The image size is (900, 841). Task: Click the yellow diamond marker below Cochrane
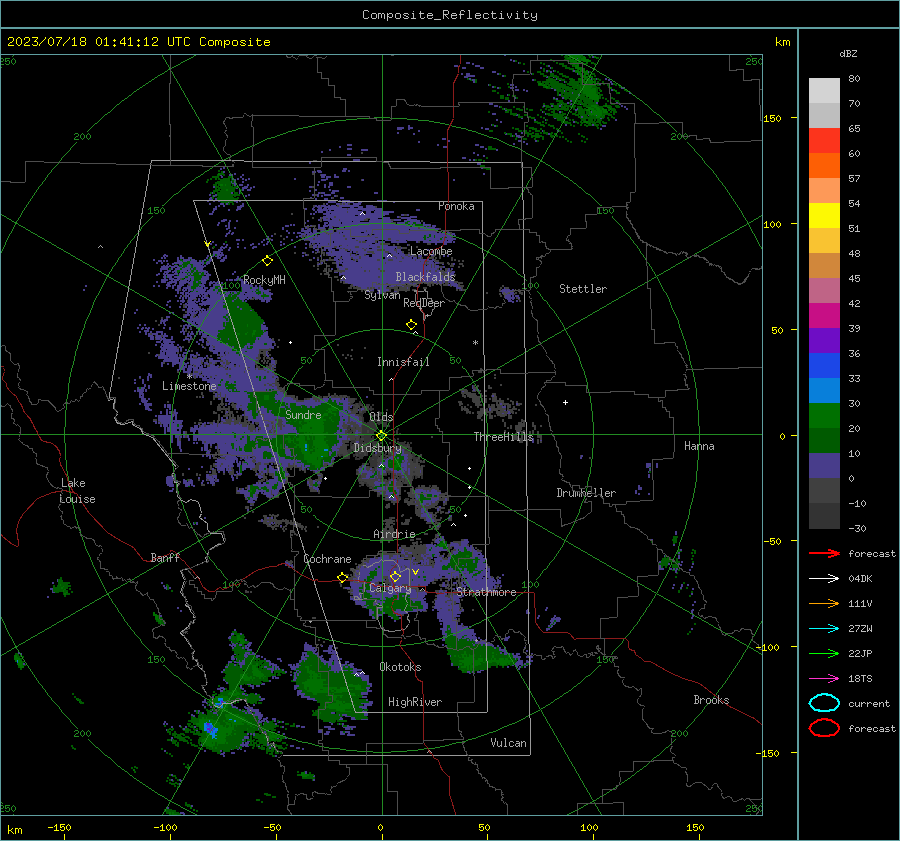[x=343, y=577]
